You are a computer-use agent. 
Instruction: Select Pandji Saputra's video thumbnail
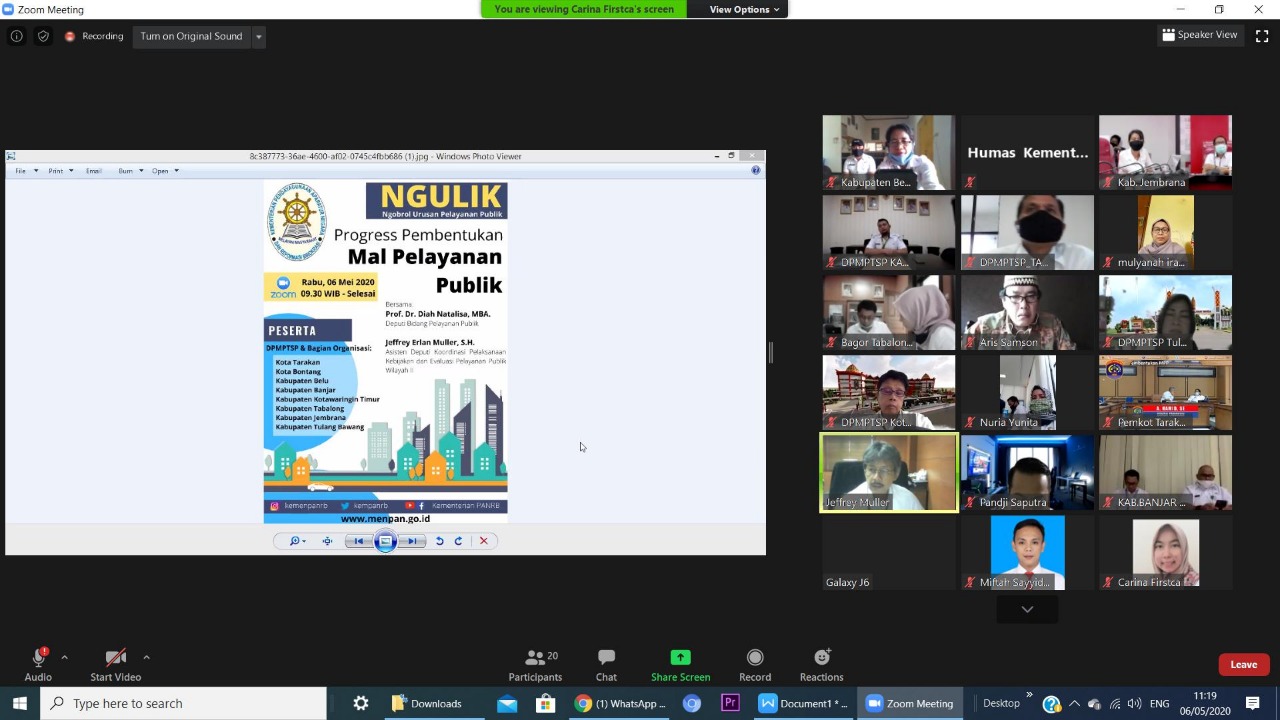coord(1027,472)
